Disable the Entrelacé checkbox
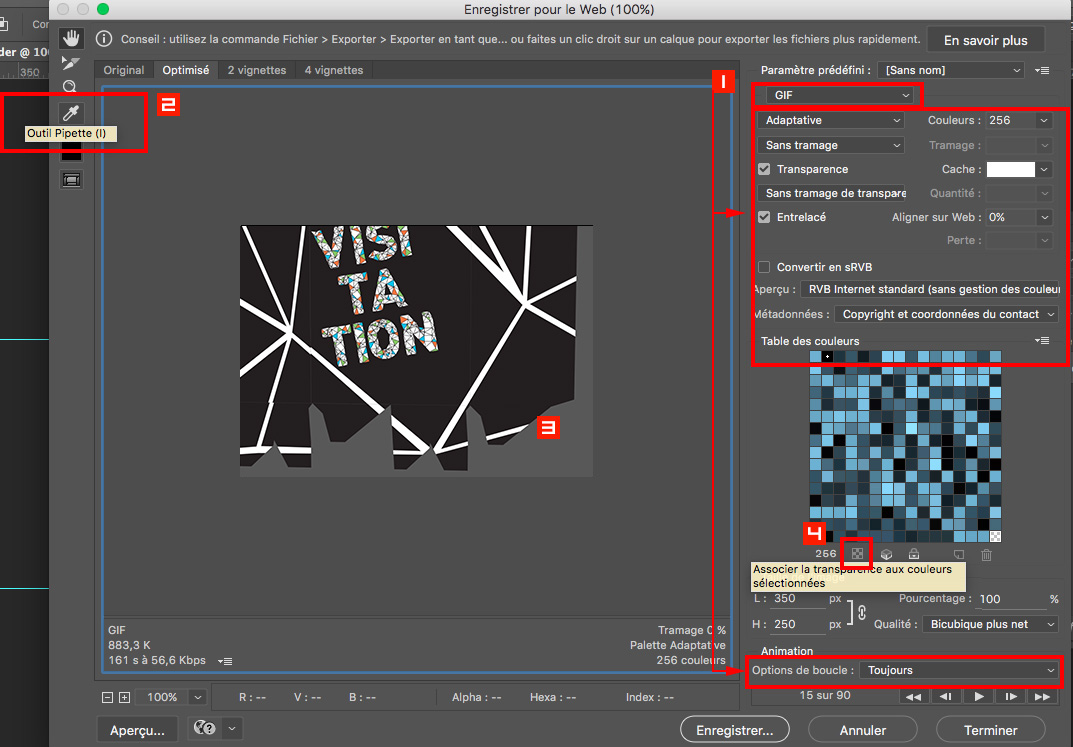The width and height of the screenshot is (1073, 747). pos(764,217)
